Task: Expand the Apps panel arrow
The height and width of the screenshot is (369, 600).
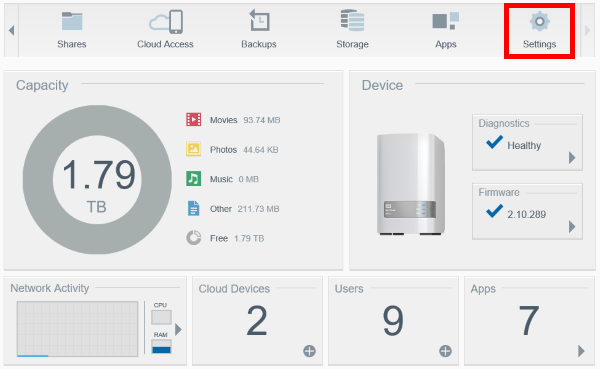Action: click(x=581, y=351)
